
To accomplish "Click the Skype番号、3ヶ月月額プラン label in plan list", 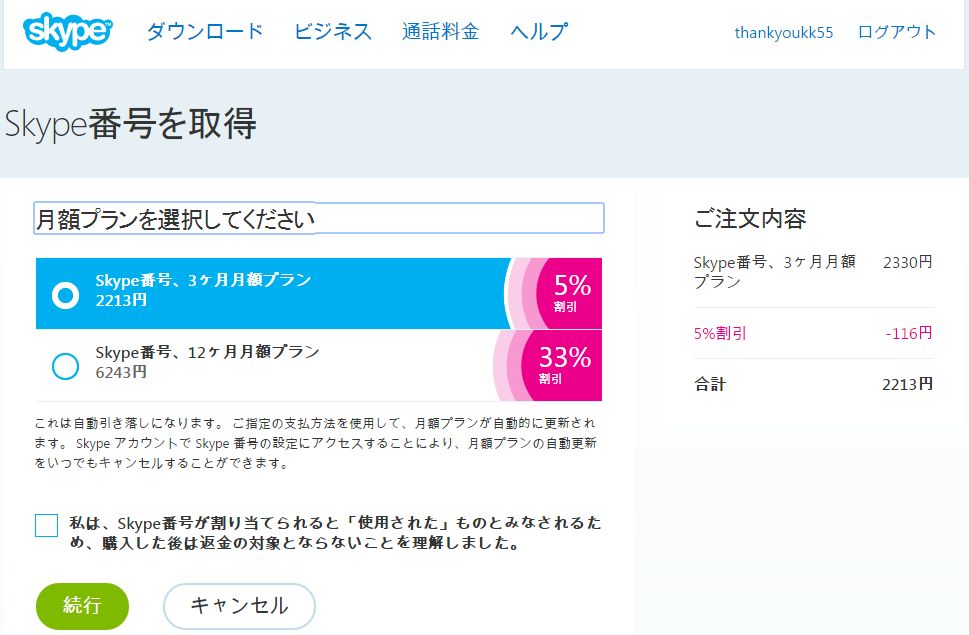I will (203, 280).
